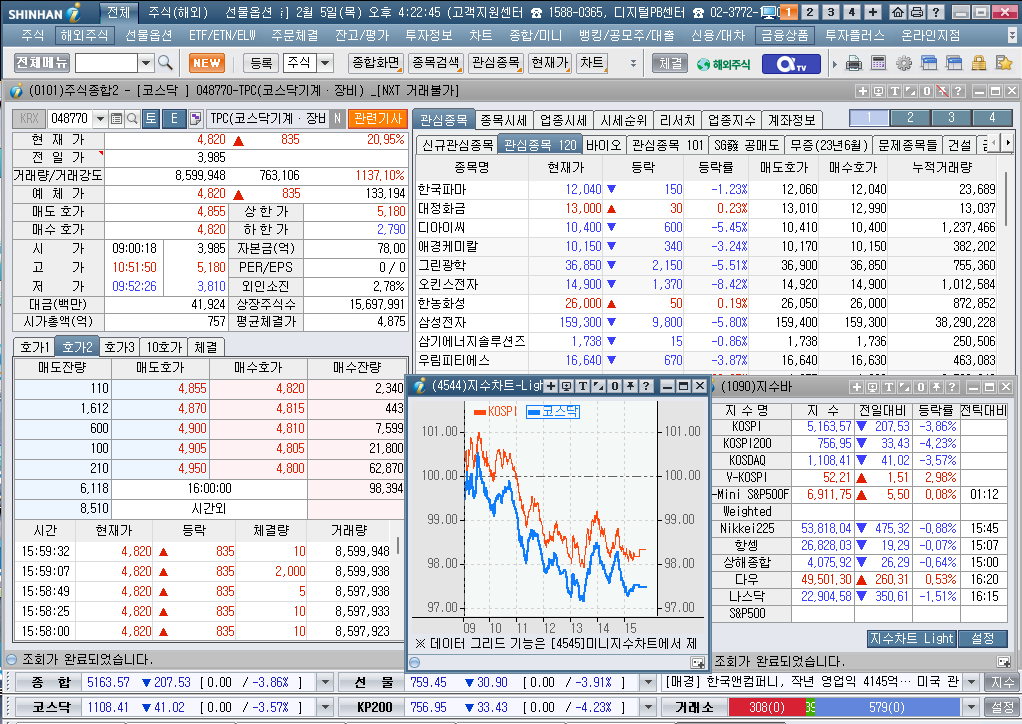Open the alpha TV button in the toolbar
This screenshot has width=1022, height=724.
click(x=792, y=64)
